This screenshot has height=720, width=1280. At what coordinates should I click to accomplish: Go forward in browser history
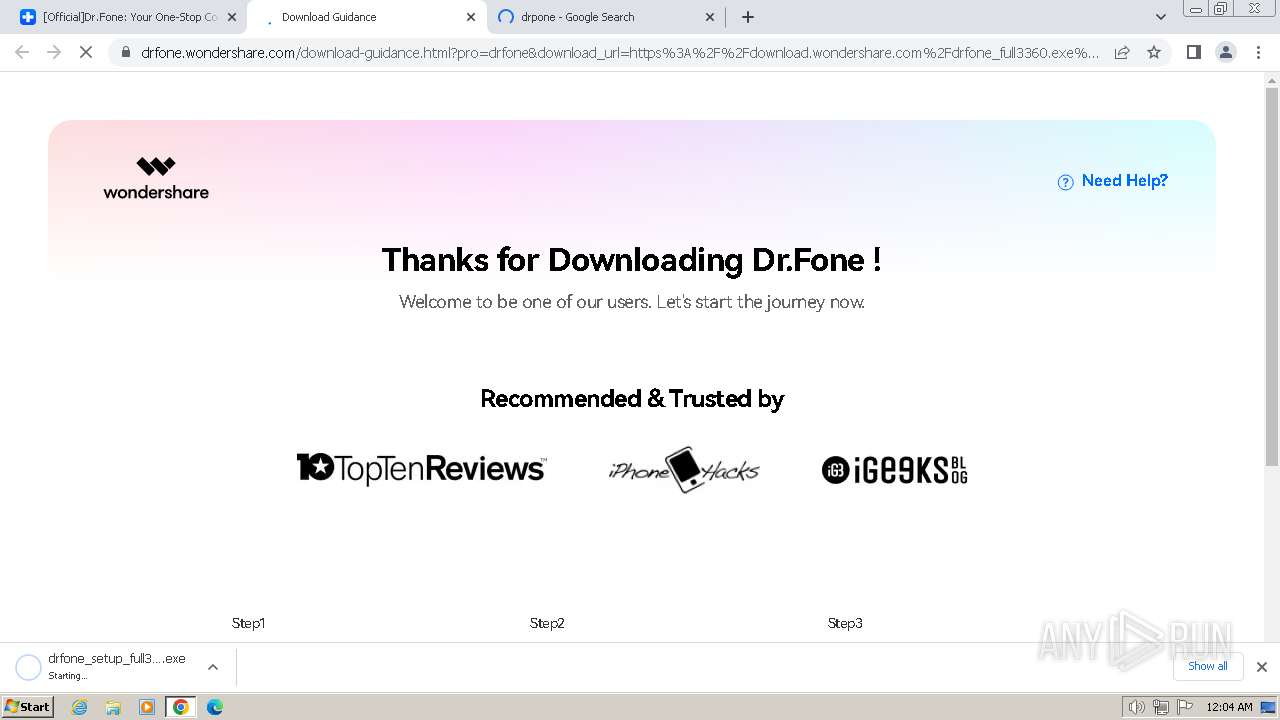[x=54, y=52]
